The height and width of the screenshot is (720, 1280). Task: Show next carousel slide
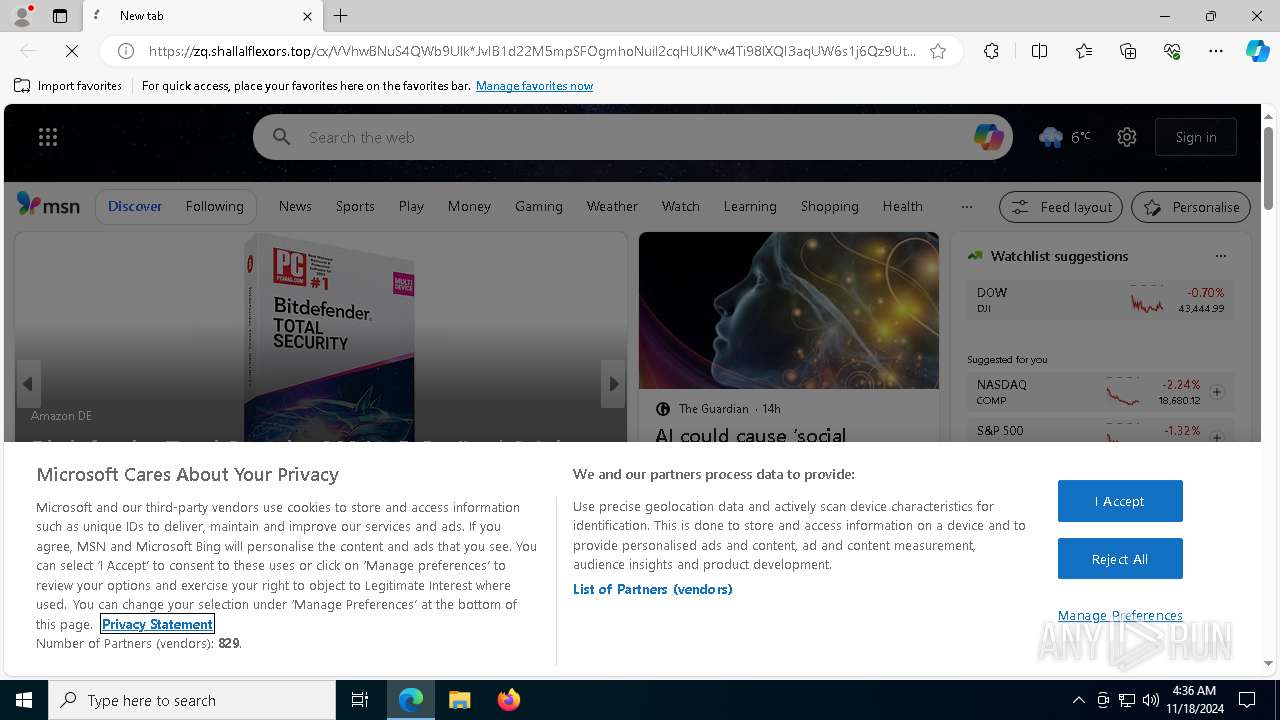tap(613, 384)
